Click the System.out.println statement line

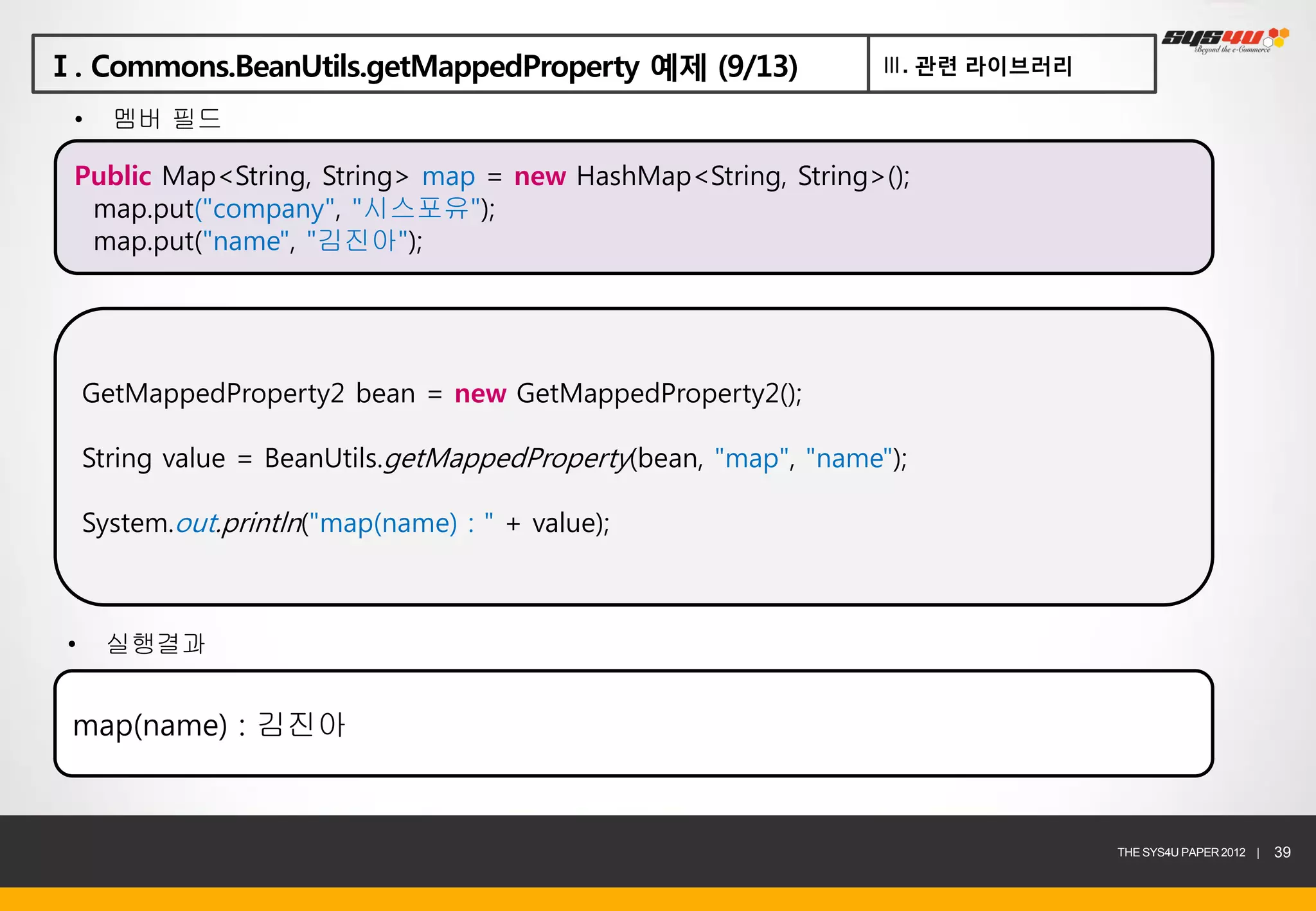point(346,524)
